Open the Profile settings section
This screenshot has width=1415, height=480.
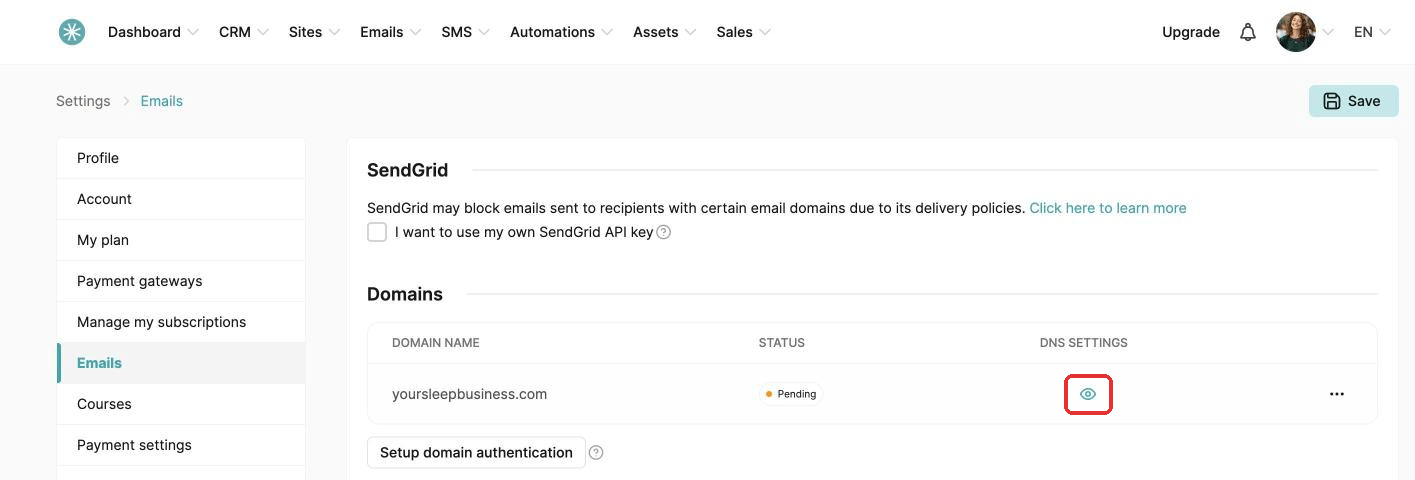pos(181,158)
